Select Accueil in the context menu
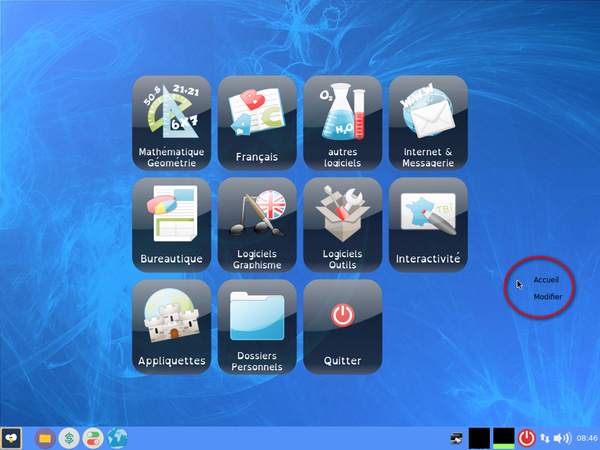The width and height of the screenshot is (600, 450). pyautogui.click(x=546, y=280)
